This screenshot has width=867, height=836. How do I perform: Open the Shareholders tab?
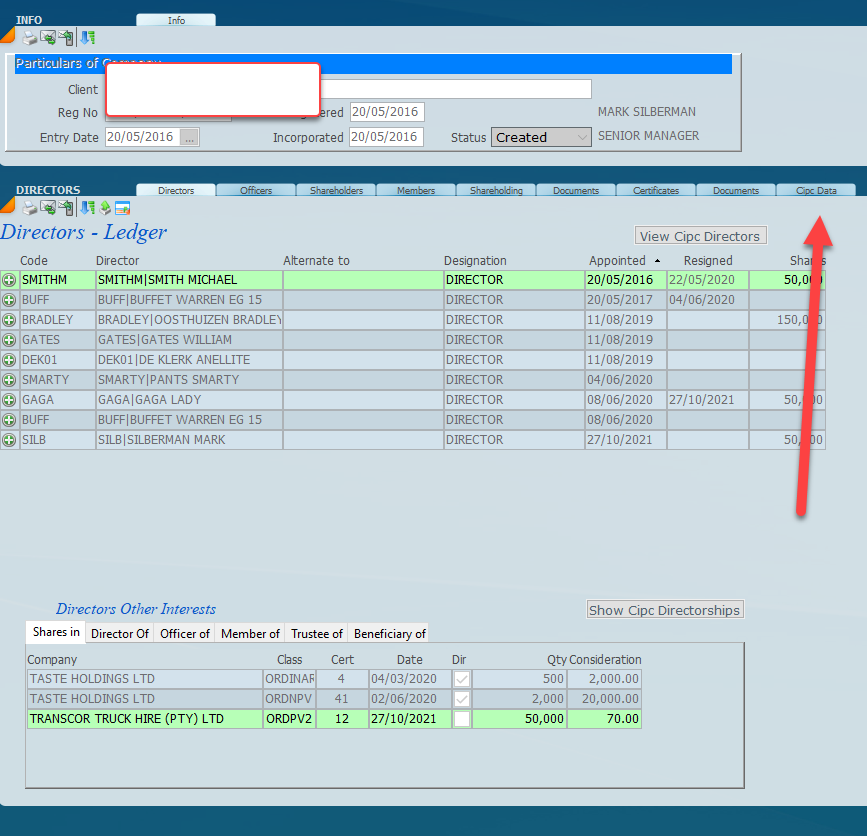click(336, 190)
